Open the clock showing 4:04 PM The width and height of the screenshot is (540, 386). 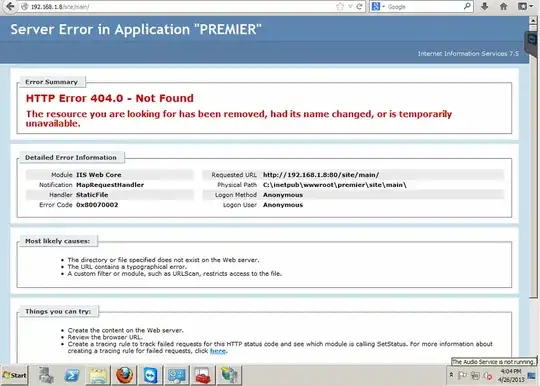coord(511,375)
